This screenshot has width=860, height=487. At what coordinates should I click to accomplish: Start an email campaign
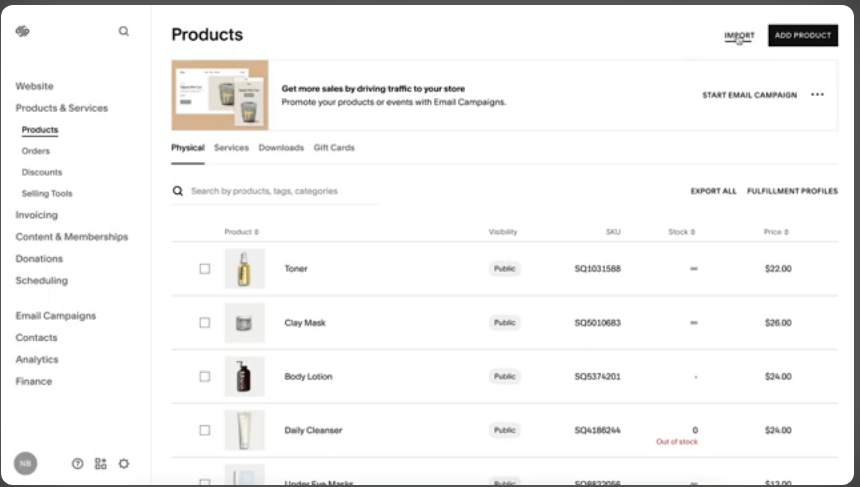click(749, 95)
